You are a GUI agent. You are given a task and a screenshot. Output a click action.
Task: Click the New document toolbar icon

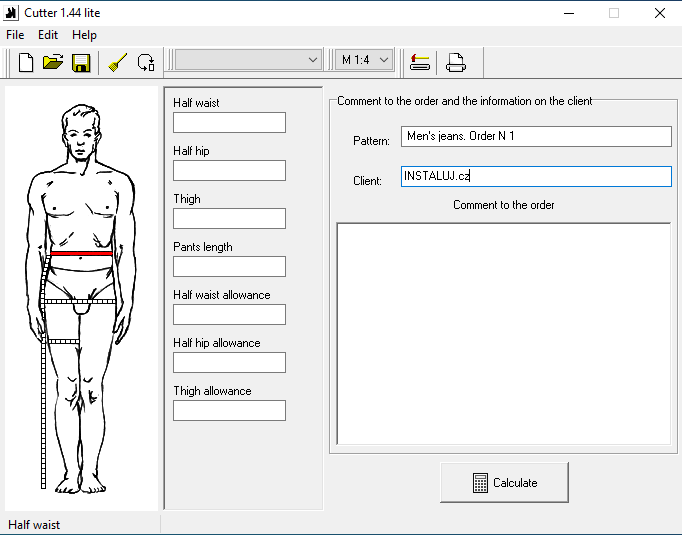point(26,62)
